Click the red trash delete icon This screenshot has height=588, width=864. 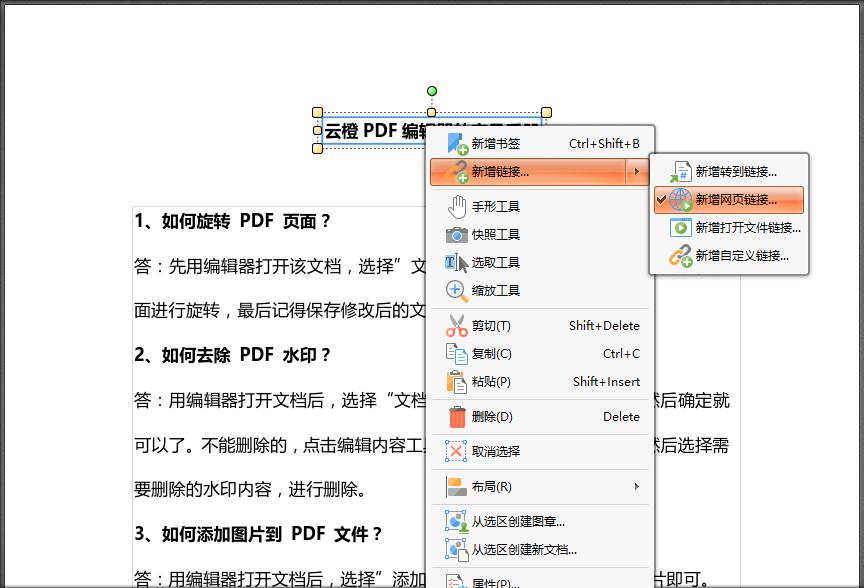point(457,417)
